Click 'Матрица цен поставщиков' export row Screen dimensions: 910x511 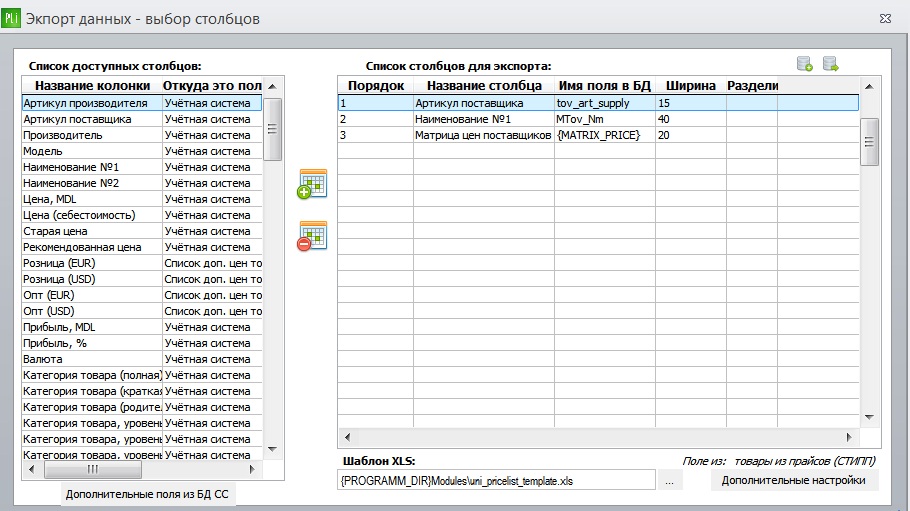[598, 135]
